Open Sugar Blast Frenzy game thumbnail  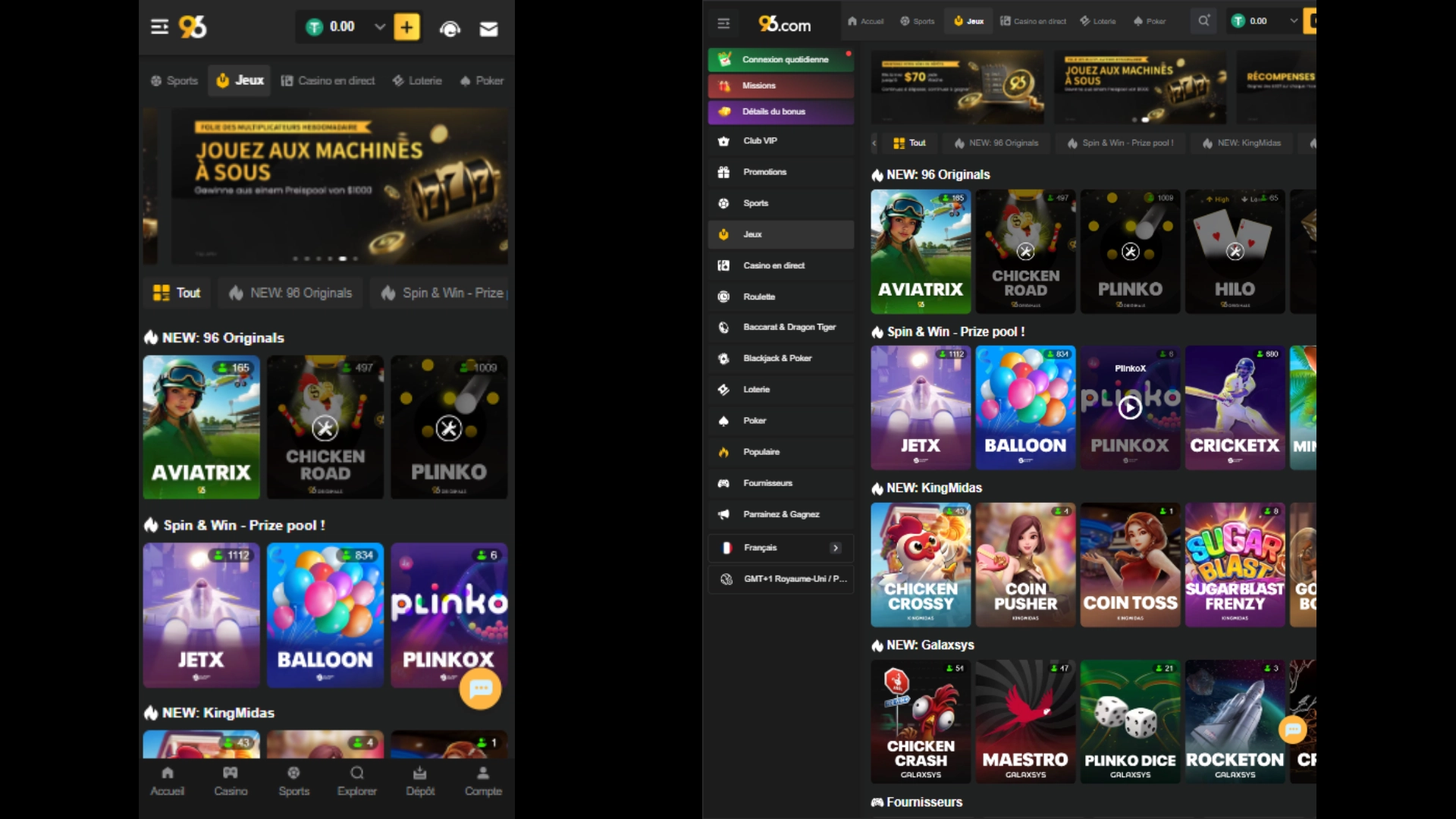[x=1235, y=564]
